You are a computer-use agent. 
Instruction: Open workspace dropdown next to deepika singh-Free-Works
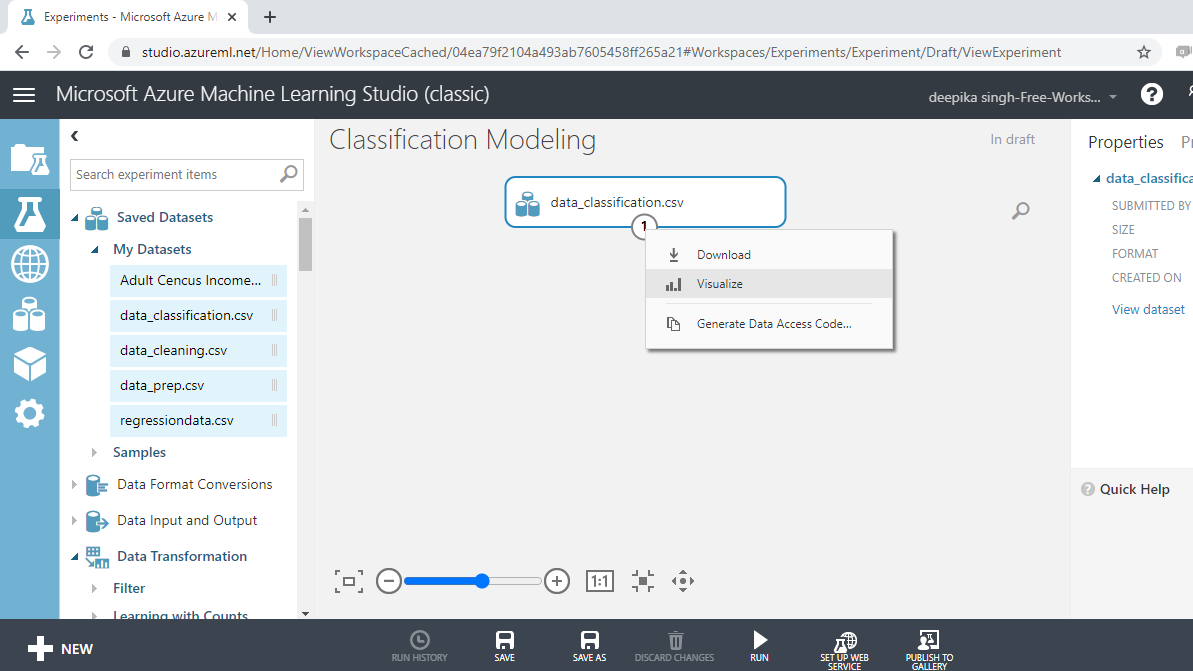[x=1113, y=97]
